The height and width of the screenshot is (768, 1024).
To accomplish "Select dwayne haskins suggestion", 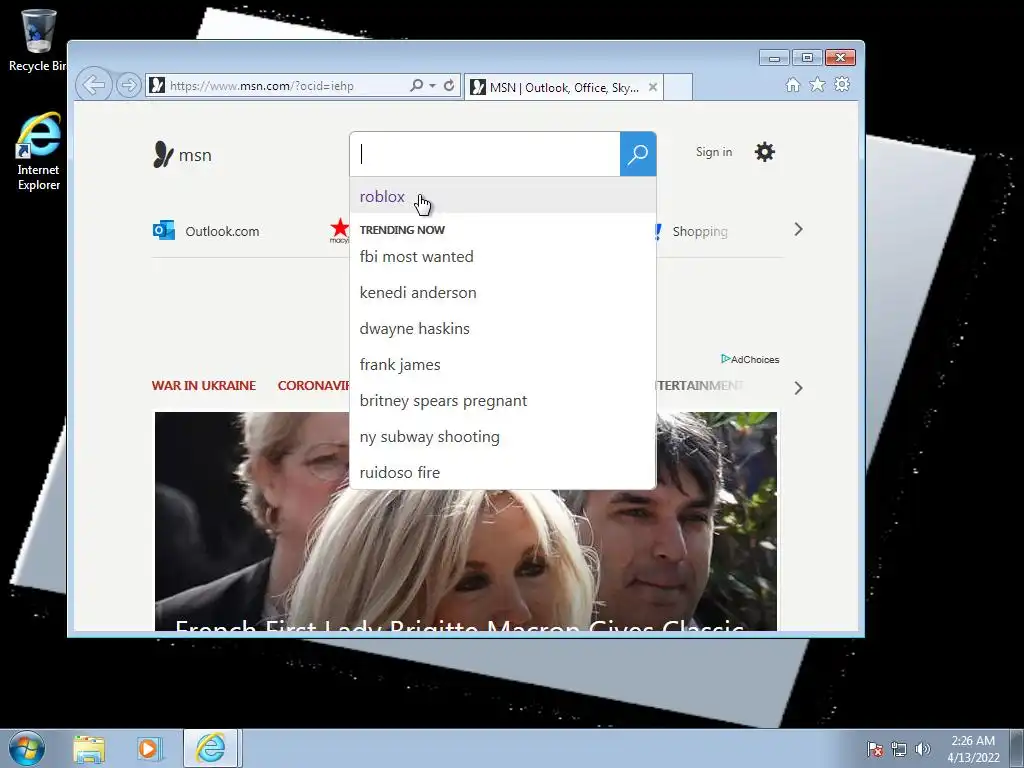I will [503, 328].
